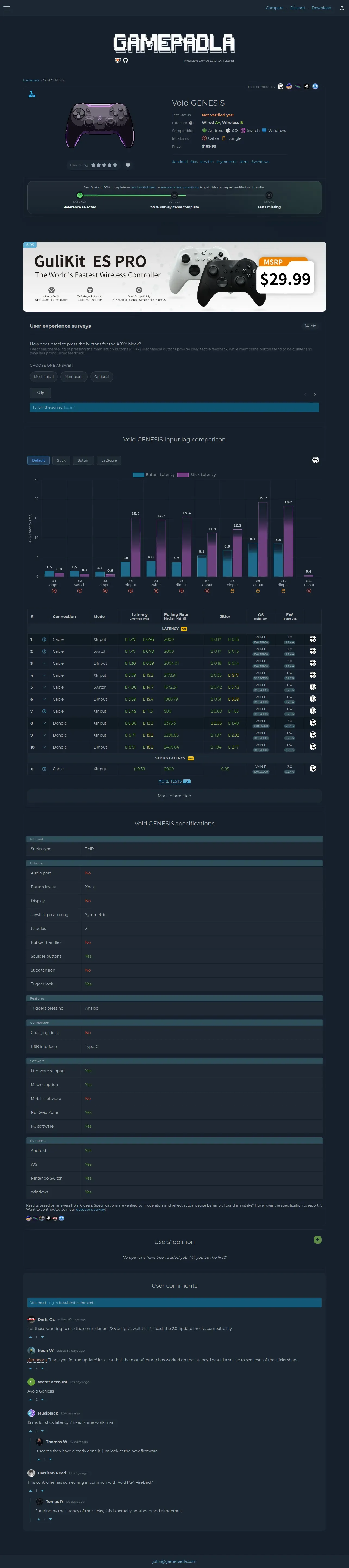This screenshot has width=349, height=1568.
Task: Downvote the Koen W comment
Action: (x=43, y=1368)
